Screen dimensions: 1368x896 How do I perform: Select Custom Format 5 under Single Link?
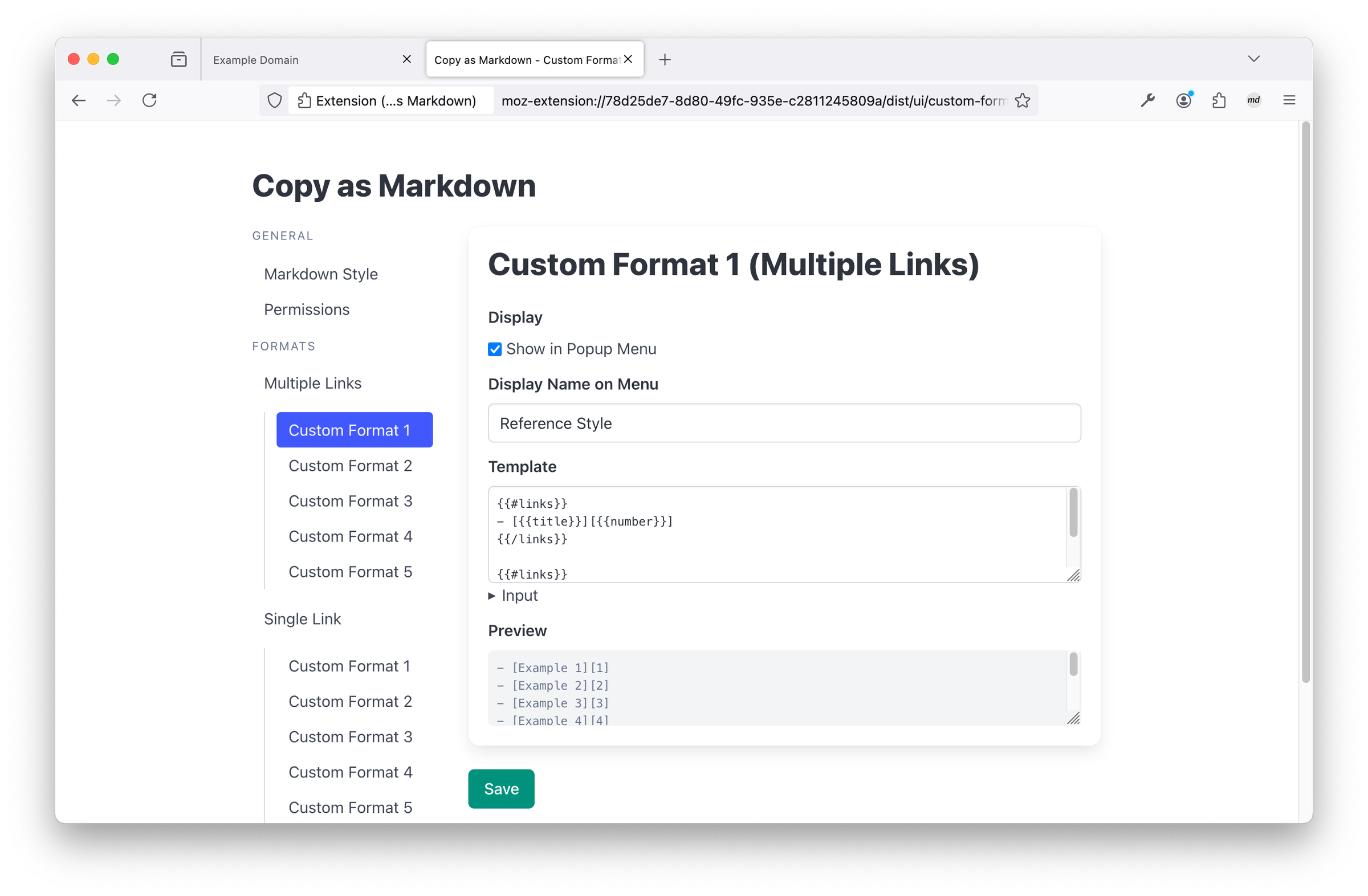pyautogui.click(x=350, y=808)
